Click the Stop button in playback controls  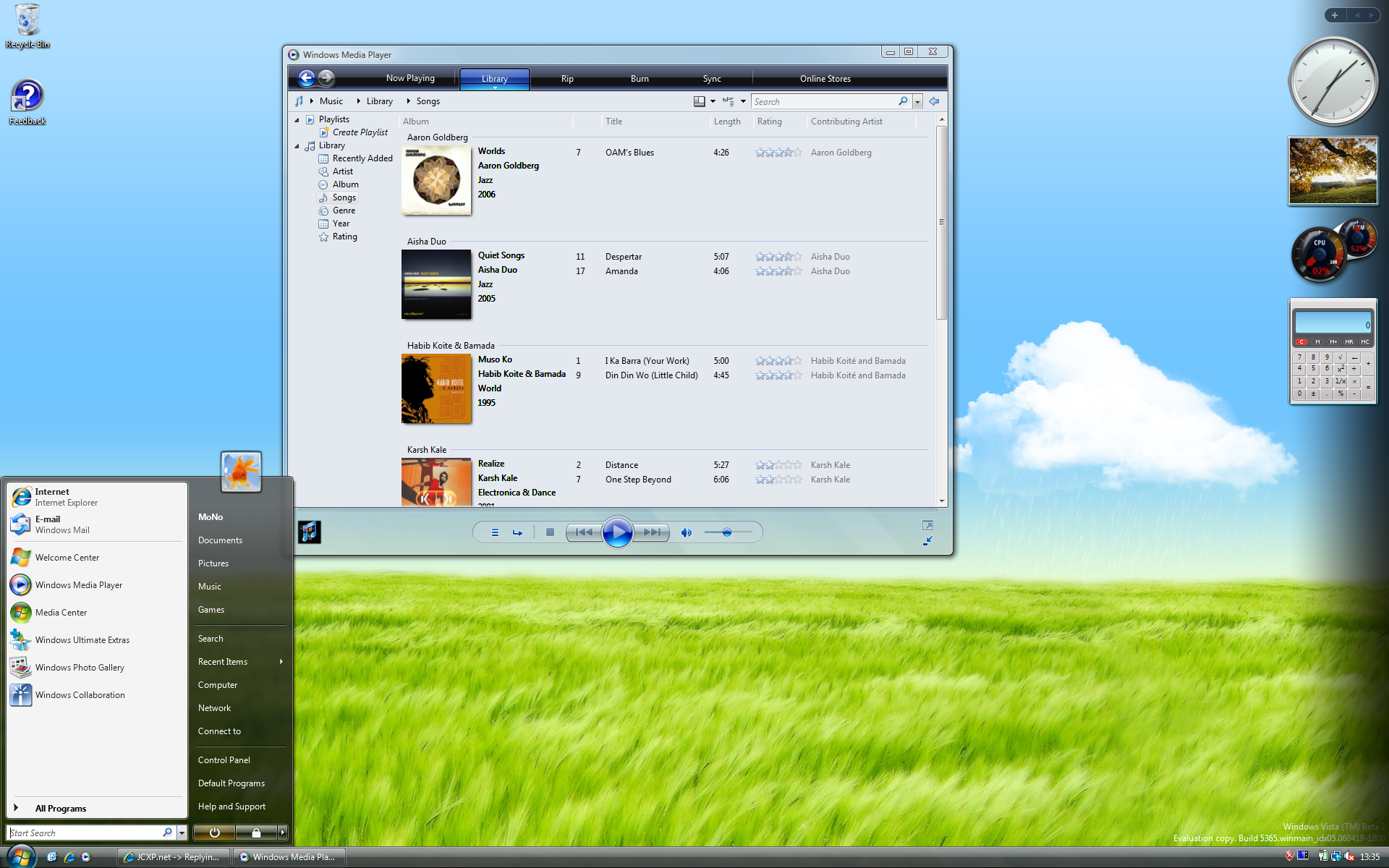[550, 532]
